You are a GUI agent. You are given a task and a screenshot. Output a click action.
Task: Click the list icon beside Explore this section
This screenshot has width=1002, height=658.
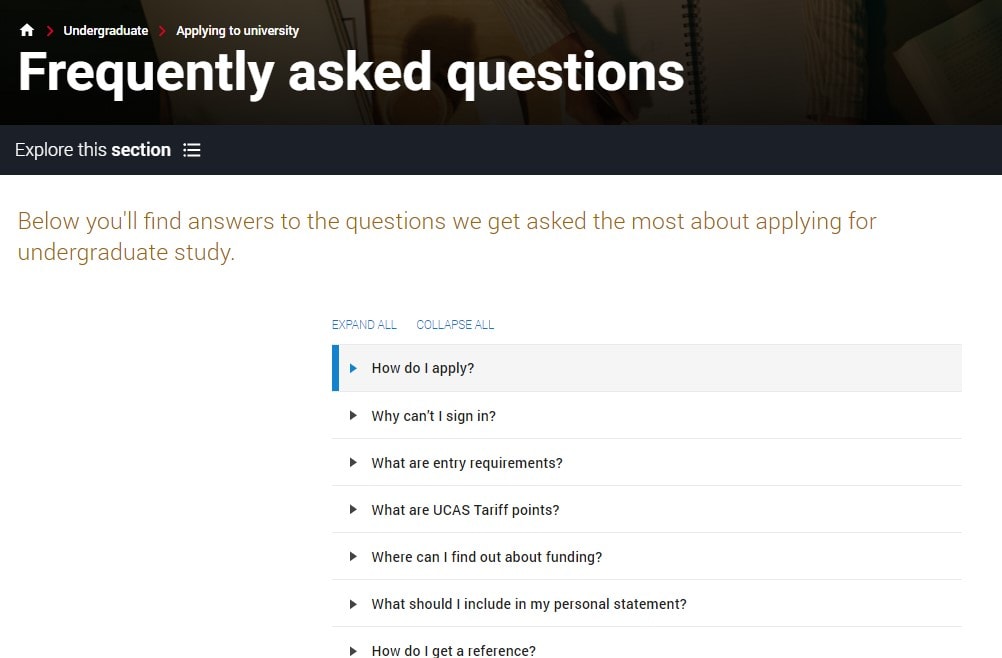tap(192, 150)
